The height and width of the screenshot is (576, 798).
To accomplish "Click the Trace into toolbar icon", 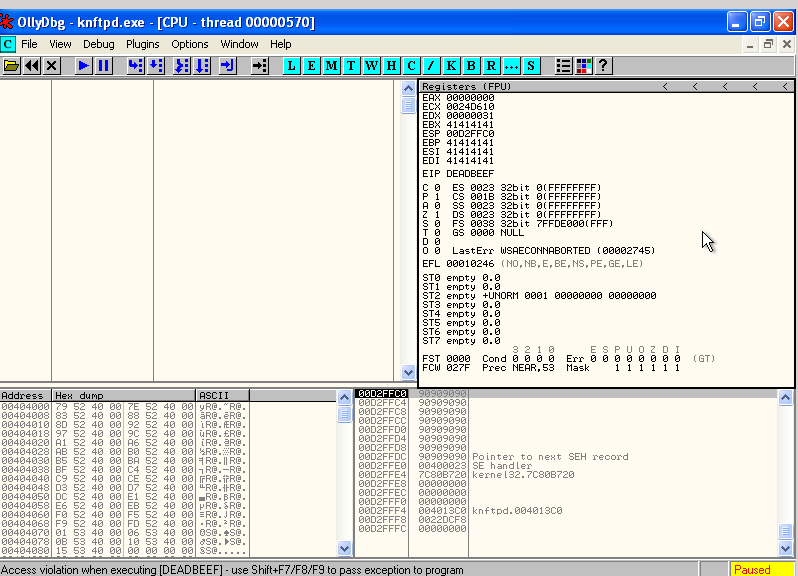I will (182, 66).
